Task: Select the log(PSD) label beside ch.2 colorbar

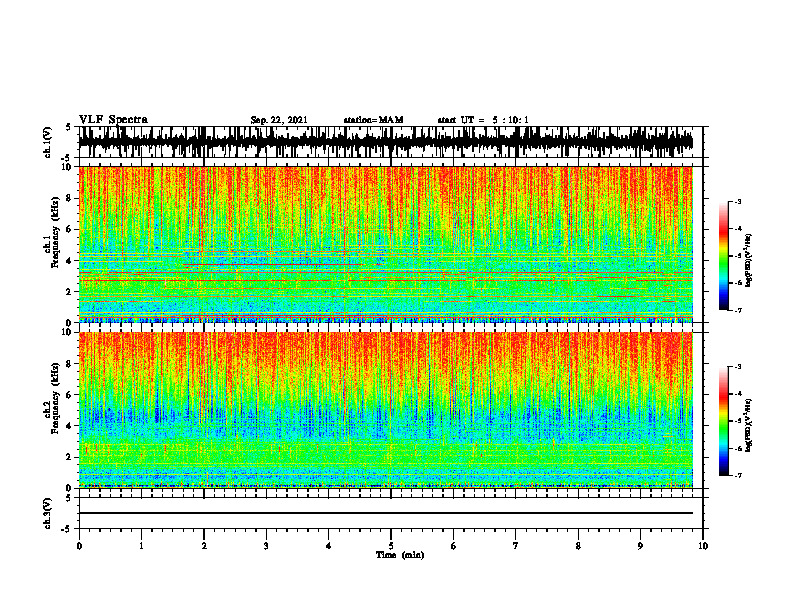Action: (x=749, y=424)
